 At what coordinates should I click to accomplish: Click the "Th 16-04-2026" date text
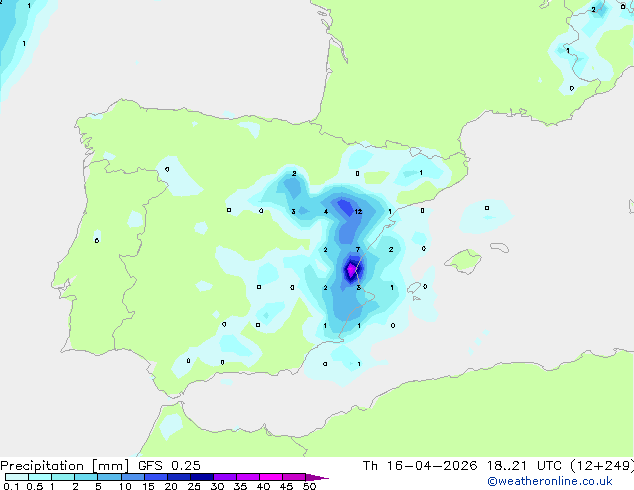pos(420,466)
